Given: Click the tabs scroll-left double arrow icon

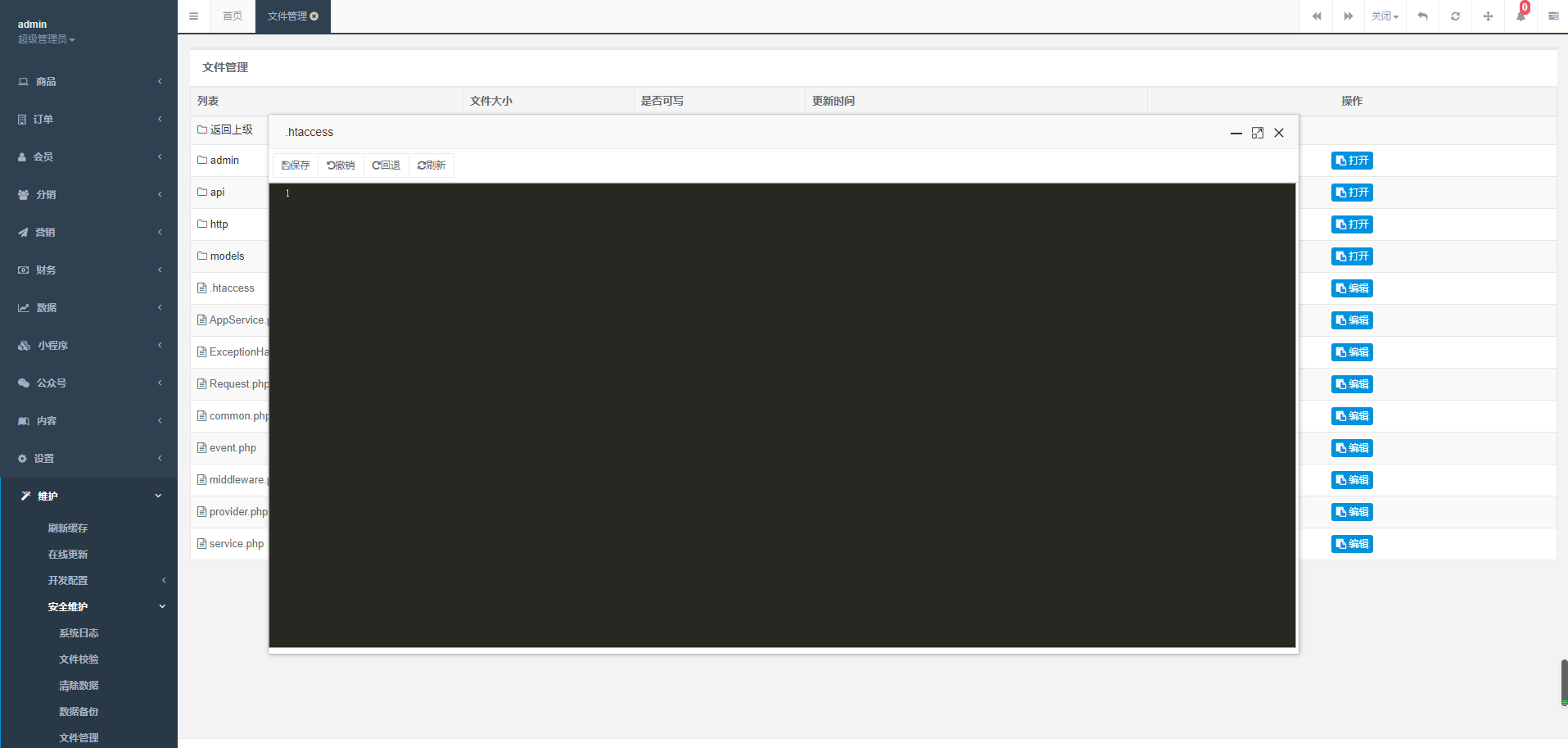Looking at the screenshot, I should [x=1317, y=16].
